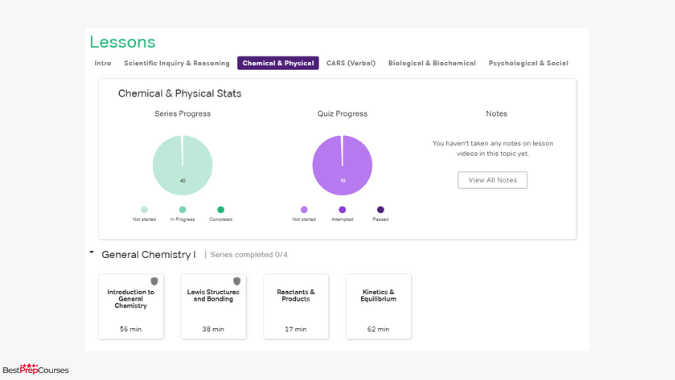Click shield badge on Lewis Structures card

pos(237,281)
